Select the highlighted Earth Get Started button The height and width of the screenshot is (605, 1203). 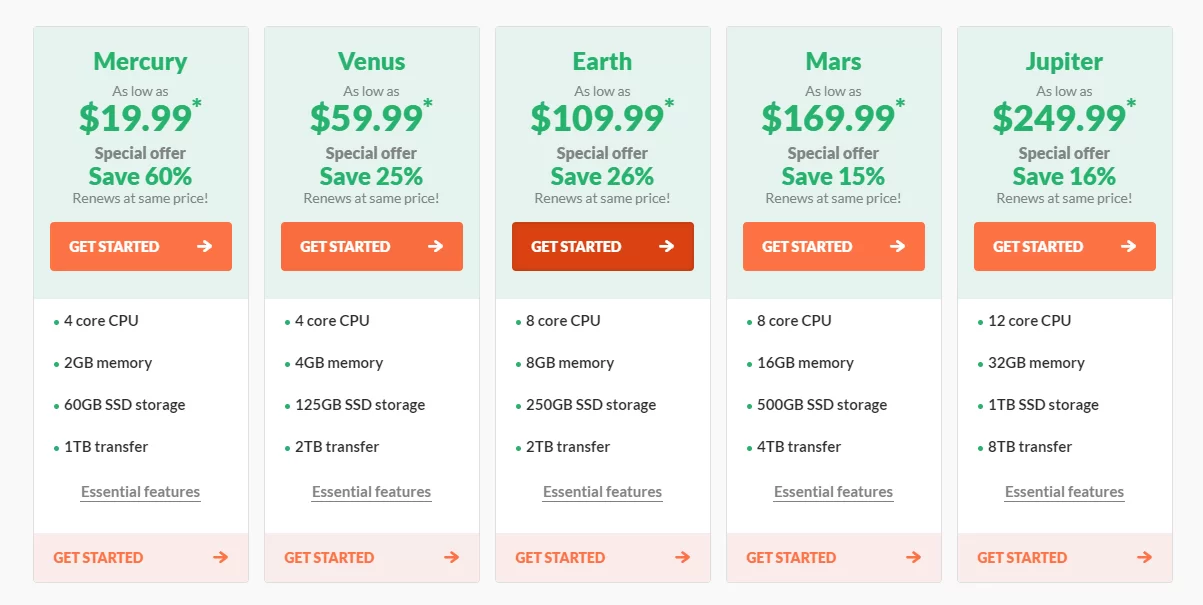577,246
